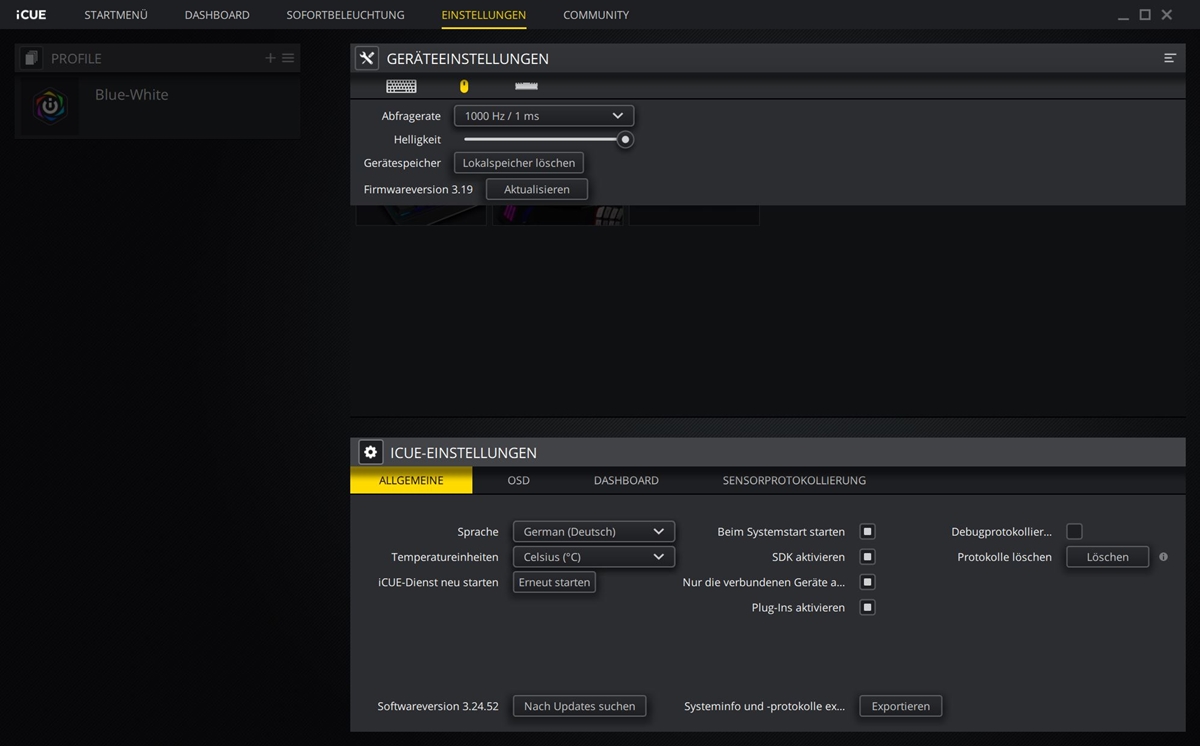Screen dimensions: 1200x746
Task: Toggle Nur die verbundenen Geräte checkbox
Action: [867, 582]
